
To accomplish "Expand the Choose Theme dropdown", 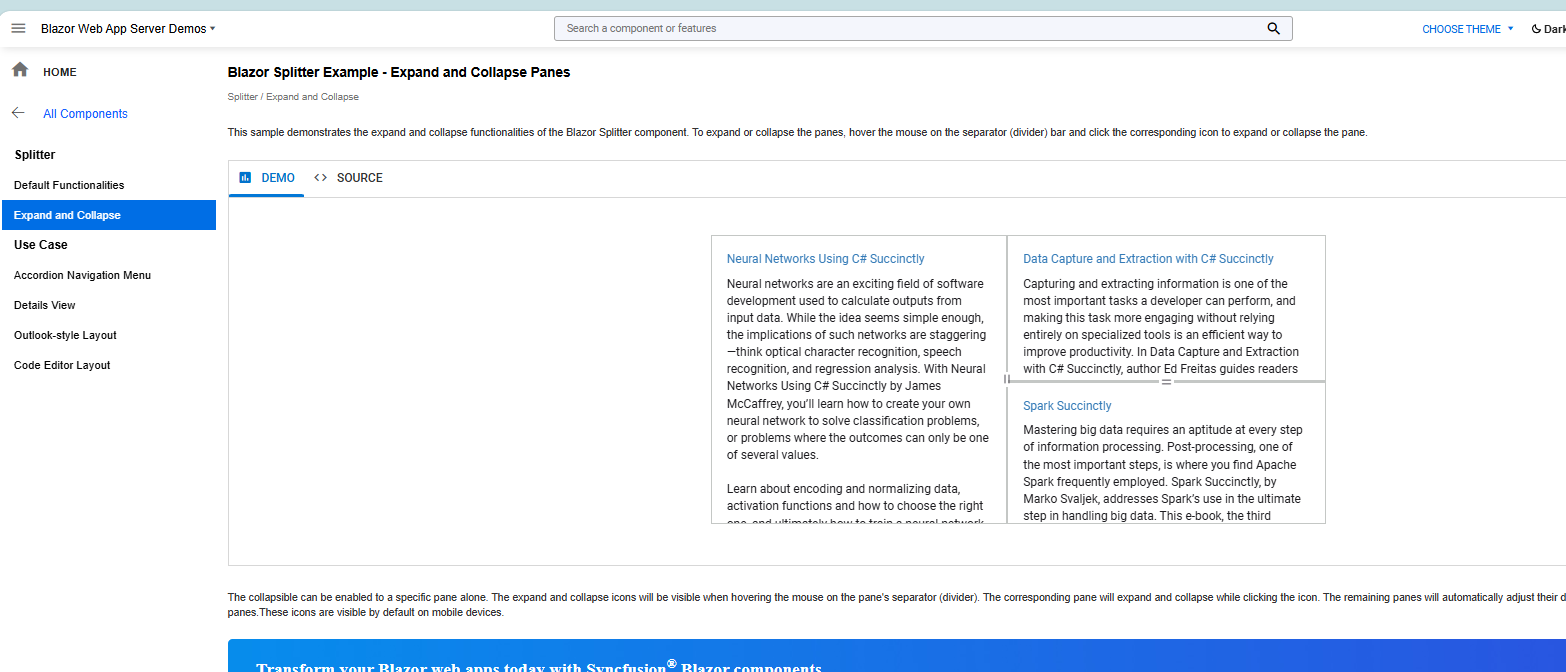I will (1467, 29).
